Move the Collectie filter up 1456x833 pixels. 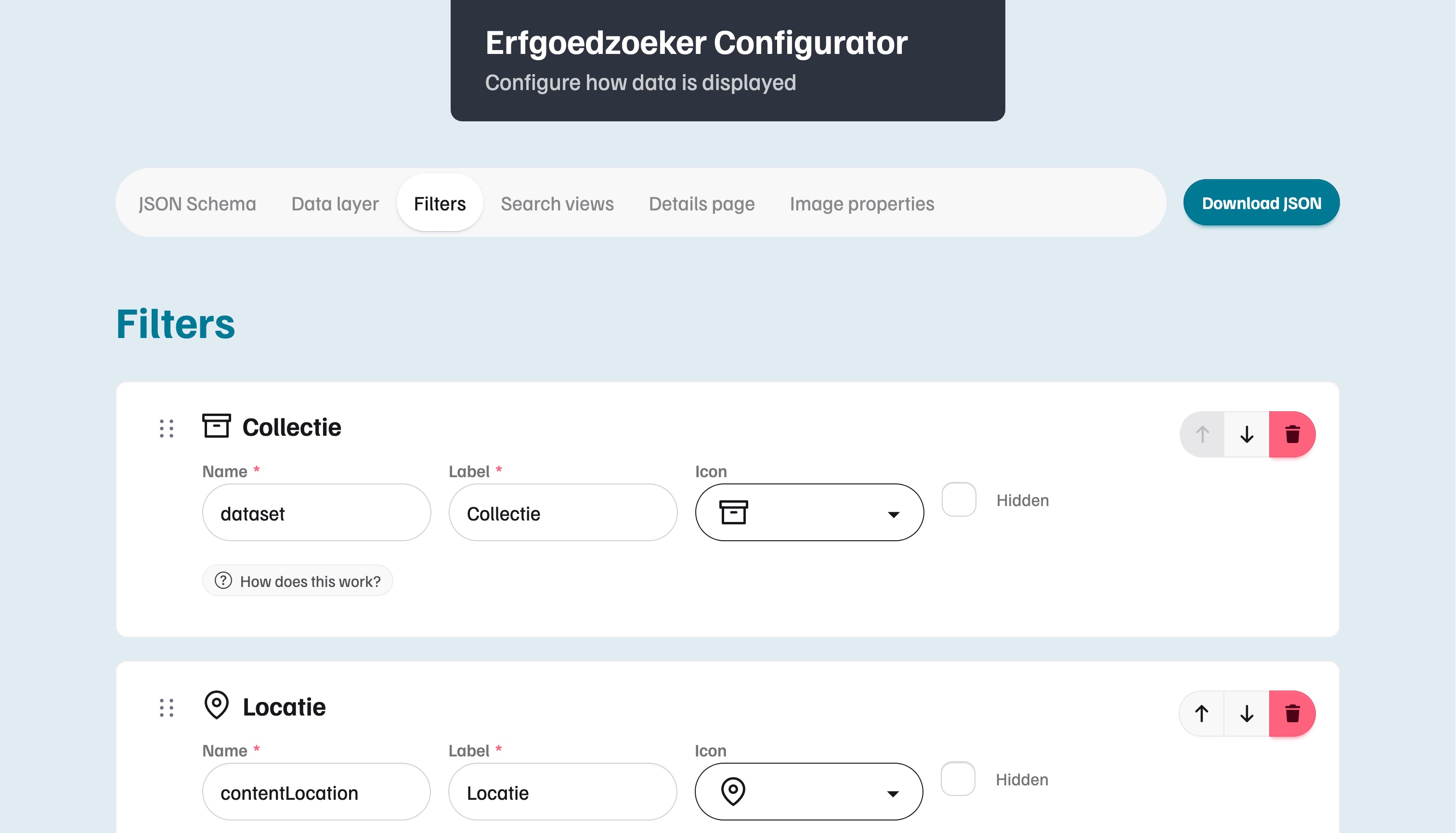1203,434
